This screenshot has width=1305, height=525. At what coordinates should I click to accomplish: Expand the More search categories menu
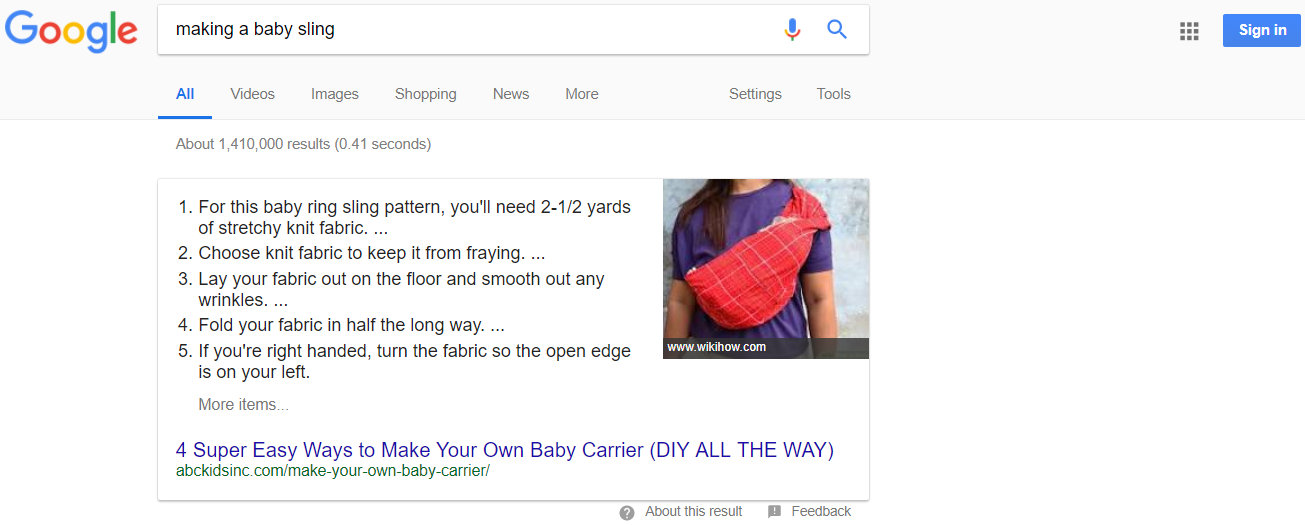(x=581, y=94)
